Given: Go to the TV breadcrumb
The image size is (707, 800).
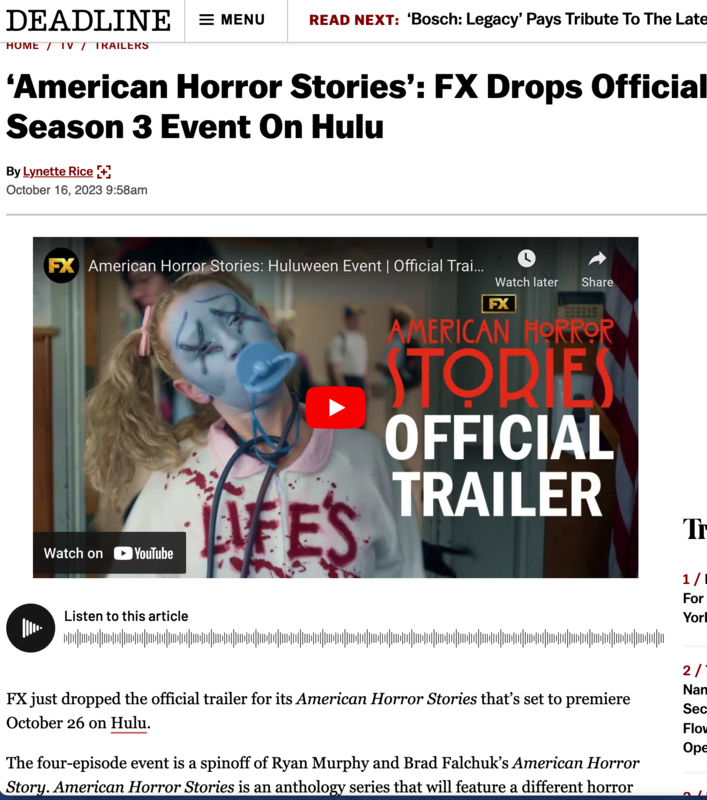Looking at the screenshot, I should click(x=67, y=45).
